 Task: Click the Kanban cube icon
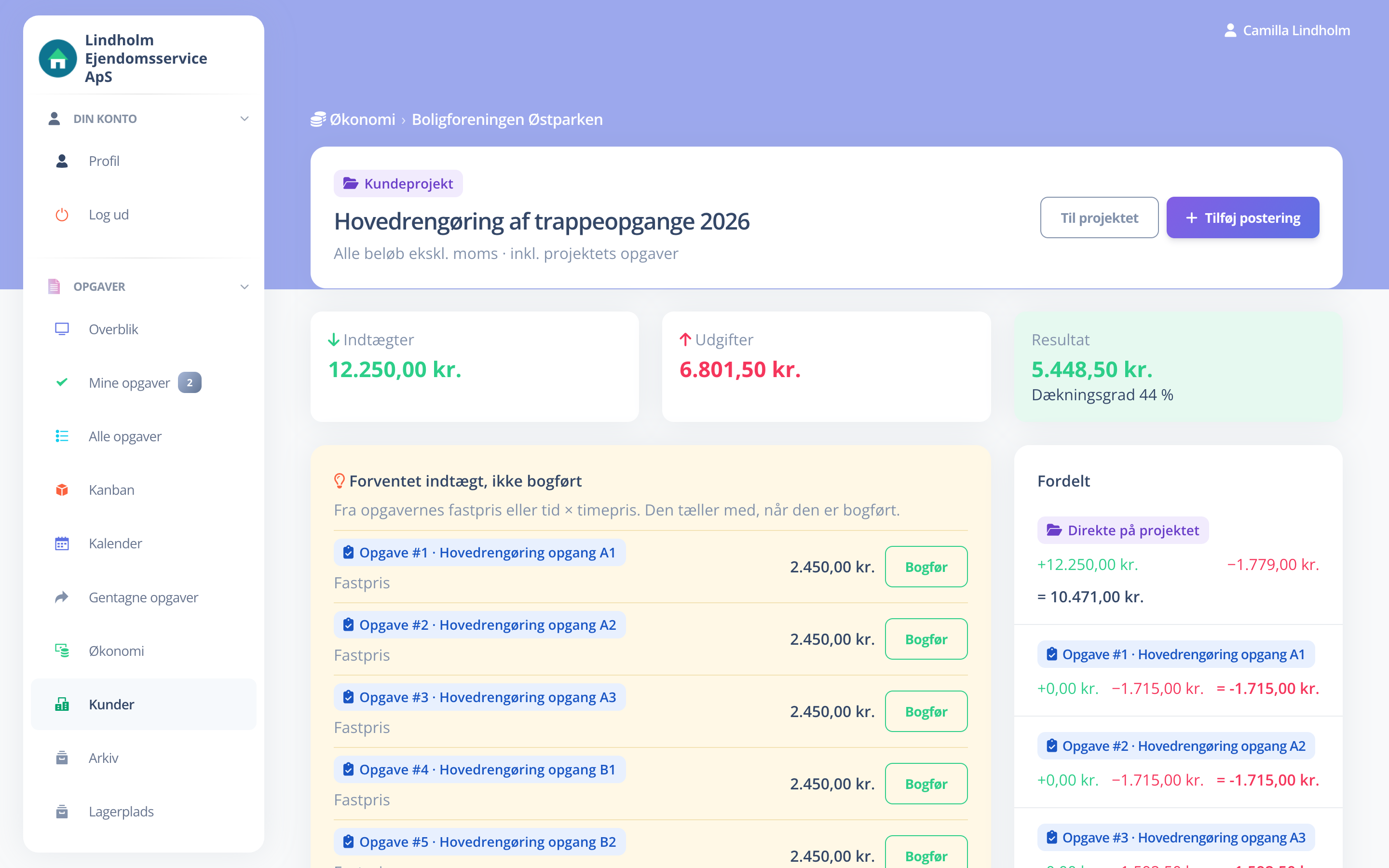pos(62,489)
